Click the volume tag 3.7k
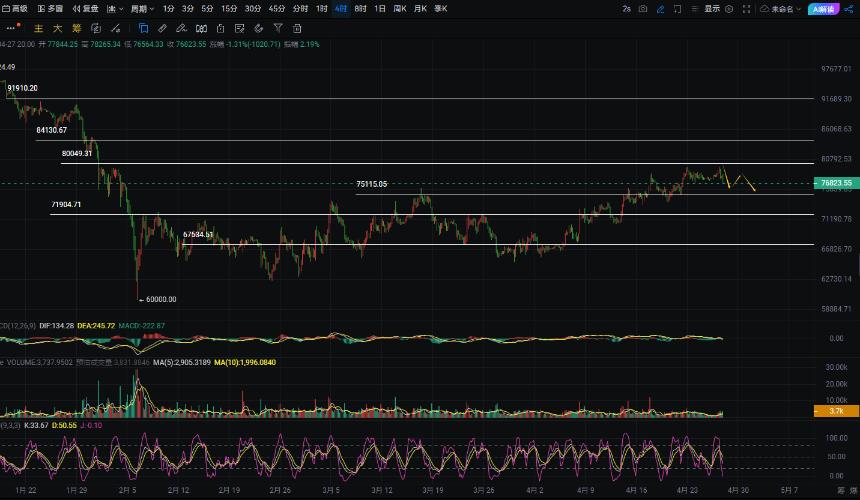 coord(836,411)
